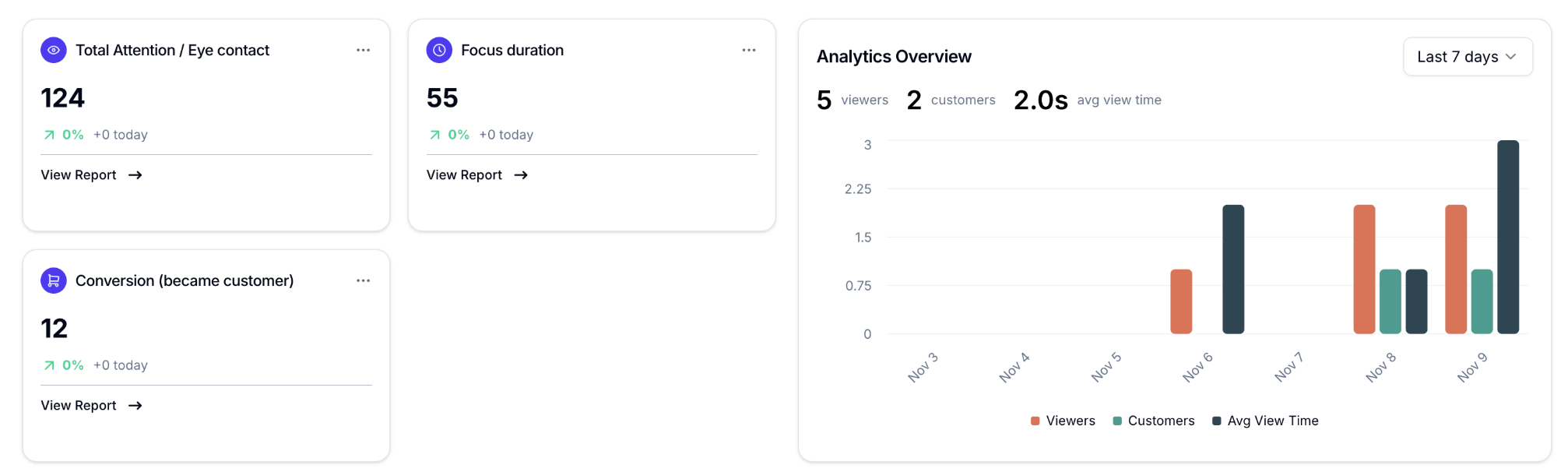Image resolution: width=1568 pixels, height=472 pixels.
Task: Open more options for Total Attention card
Action: 363,50
